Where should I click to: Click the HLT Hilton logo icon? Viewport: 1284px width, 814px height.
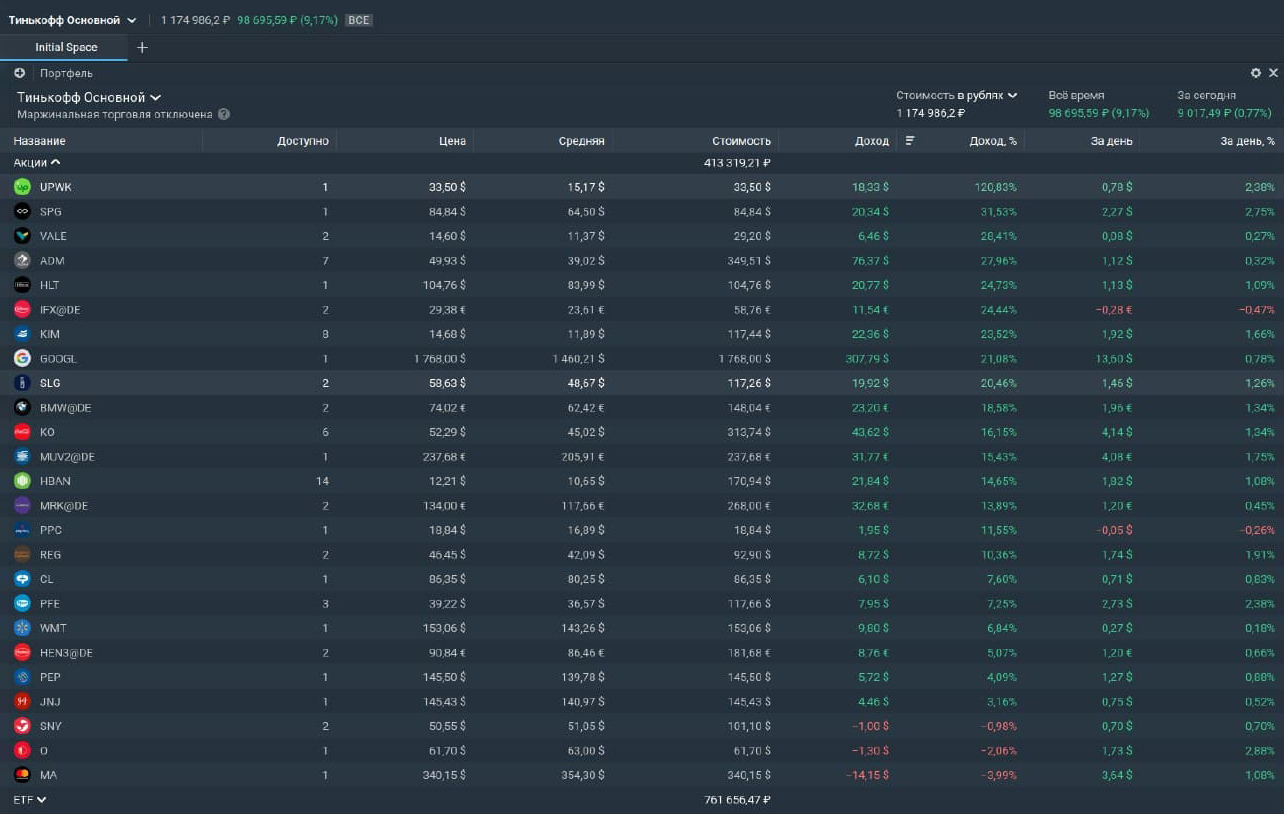(x=22, y=285)
